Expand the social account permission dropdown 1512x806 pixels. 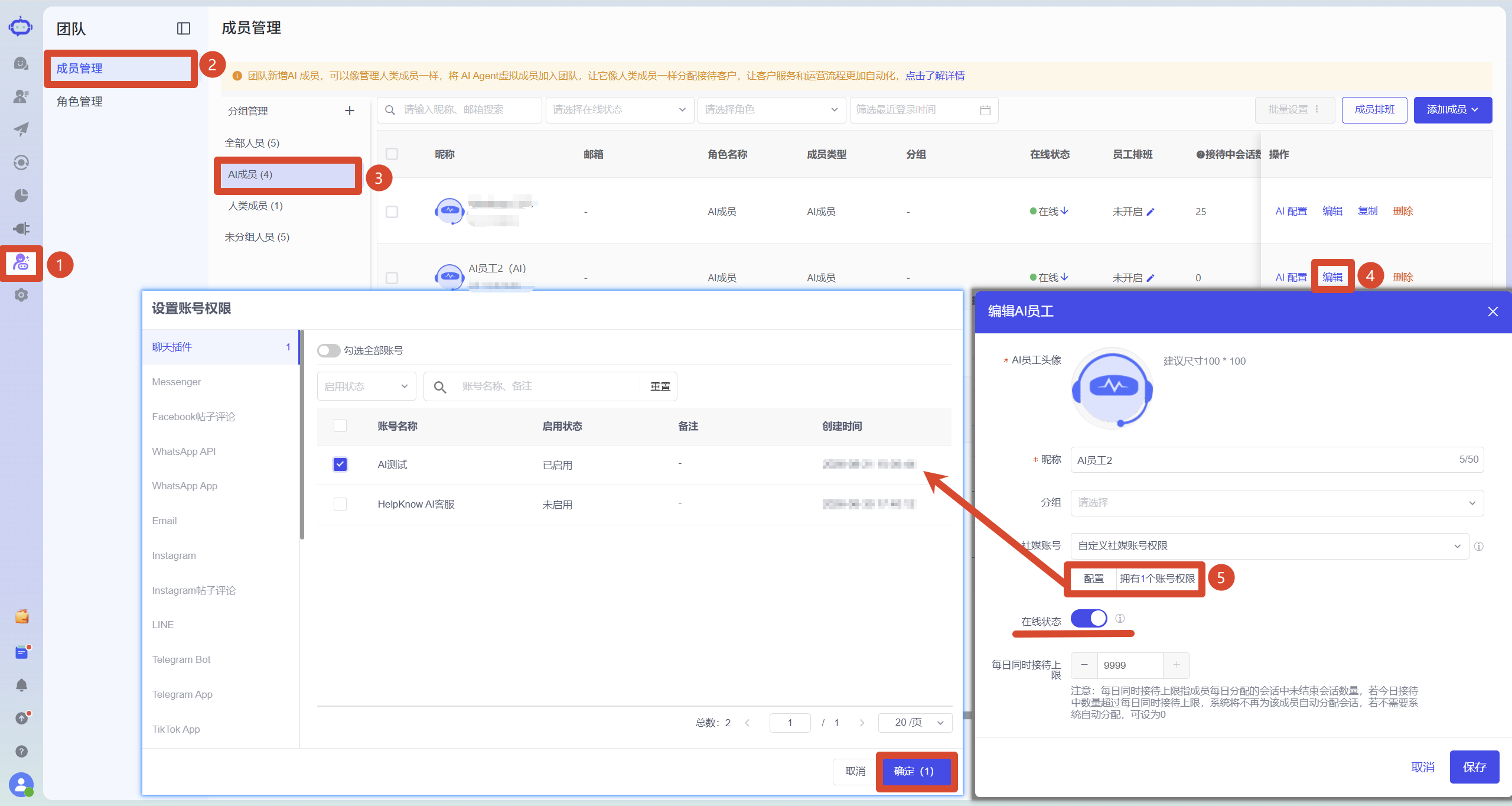tap(1269, 546)
